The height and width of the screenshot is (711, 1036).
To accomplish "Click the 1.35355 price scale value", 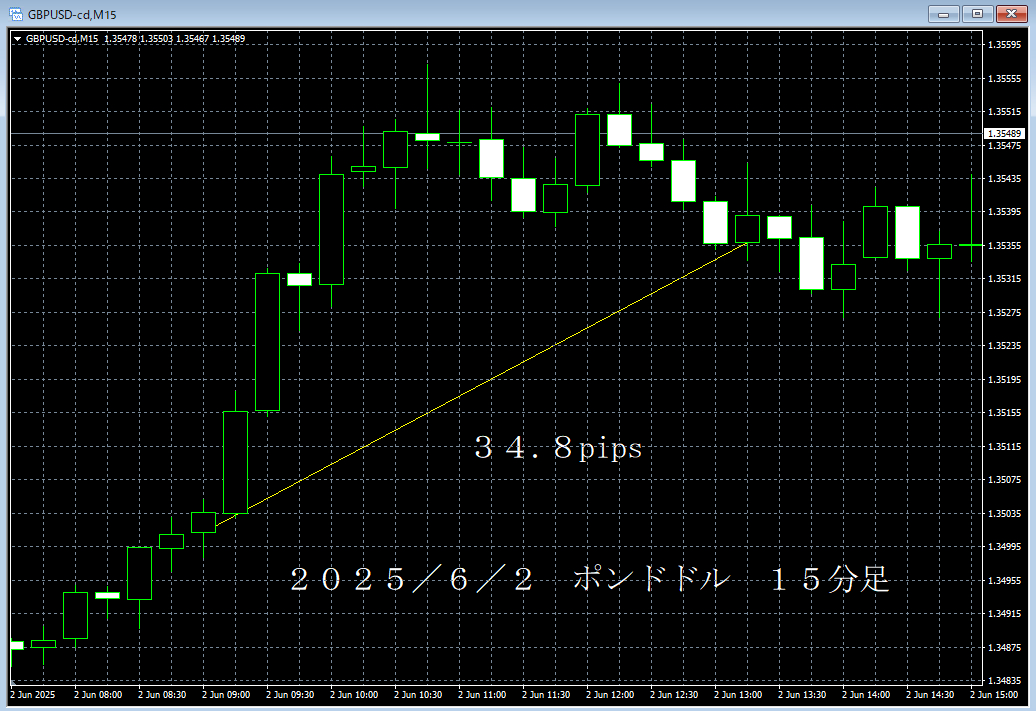I will click(x=1004, y=245).
